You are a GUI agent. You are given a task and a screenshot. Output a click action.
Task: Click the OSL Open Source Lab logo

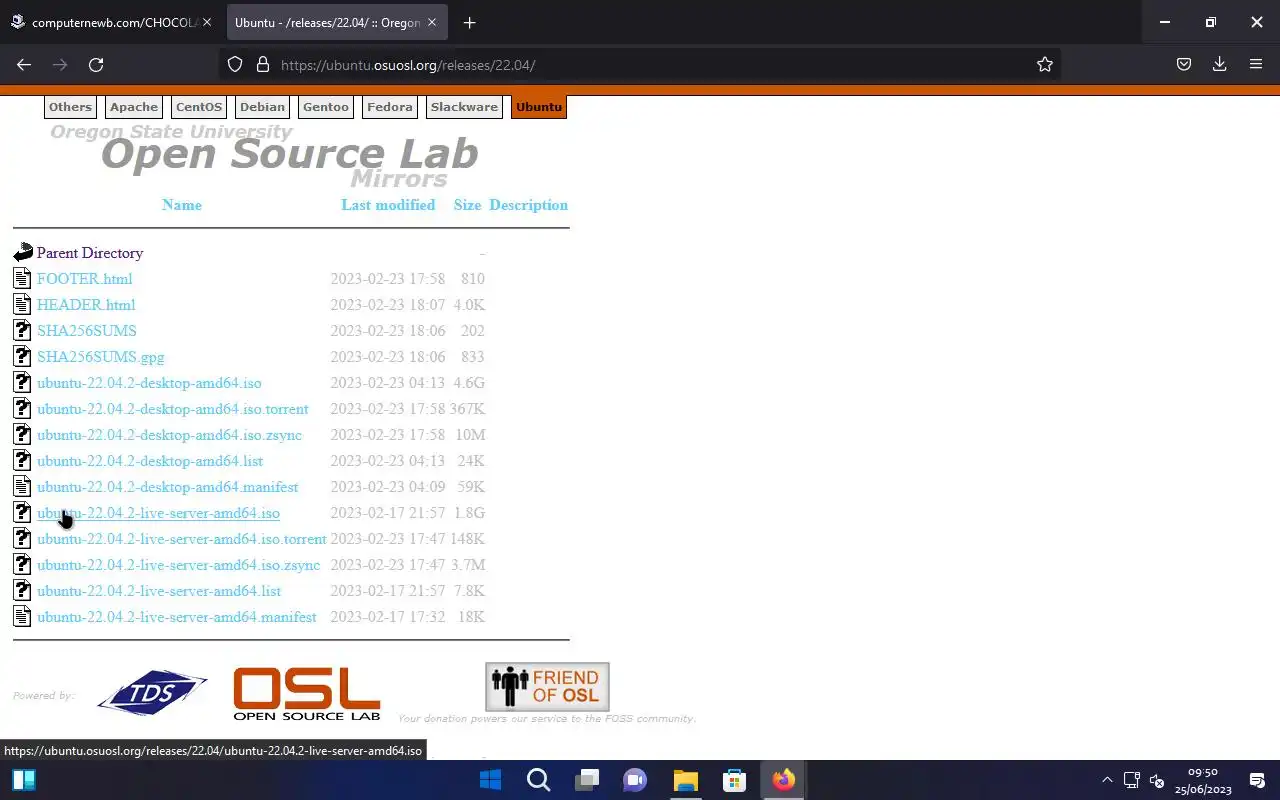click(x=306, y=693)
